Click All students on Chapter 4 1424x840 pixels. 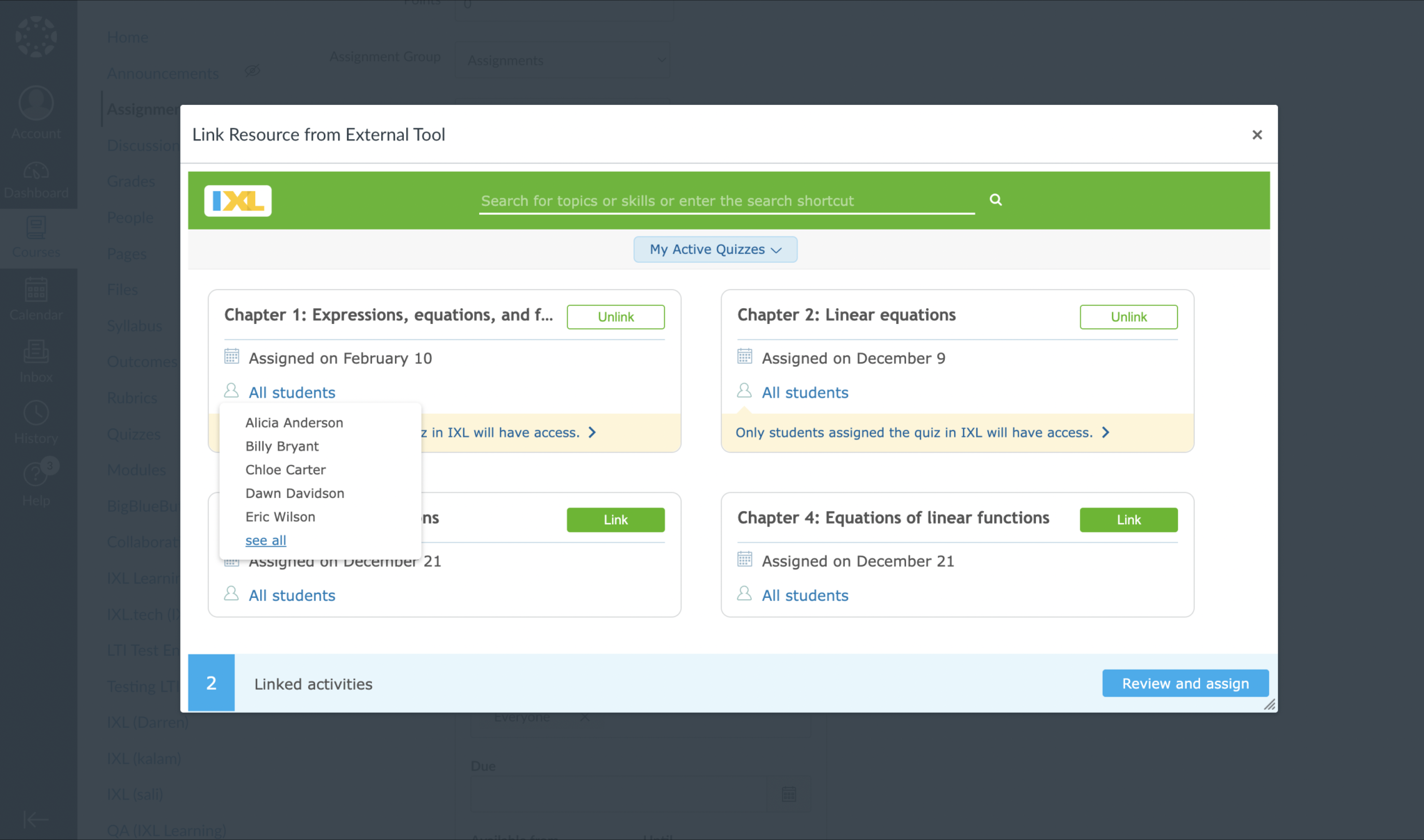pyautogui.click(x=804, y=595)
